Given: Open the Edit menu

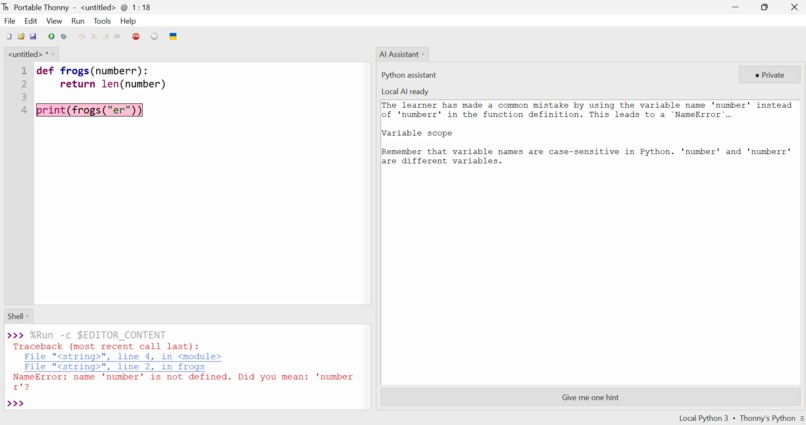Looking at the screenshot, I should 30,21.
